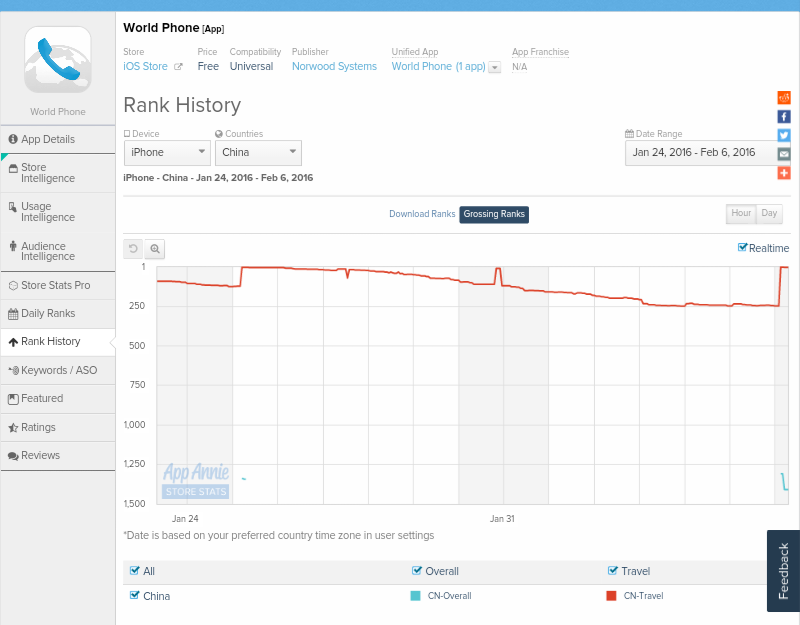Open the Norwood Systems publisher link
Image resolution: width=800 pixels, height=625 pixels.
click(334, 66)
